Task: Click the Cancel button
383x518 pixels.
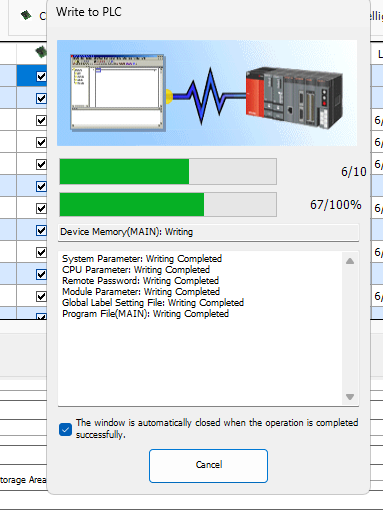Action: click(208, 465)
